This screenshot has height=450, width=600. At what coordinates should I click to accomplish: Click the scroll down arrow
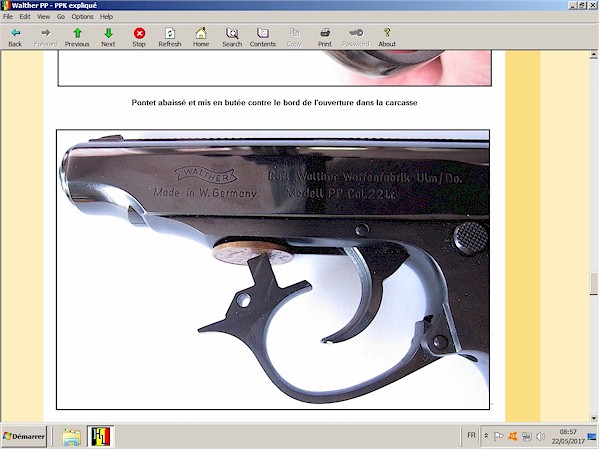(593, 418)
